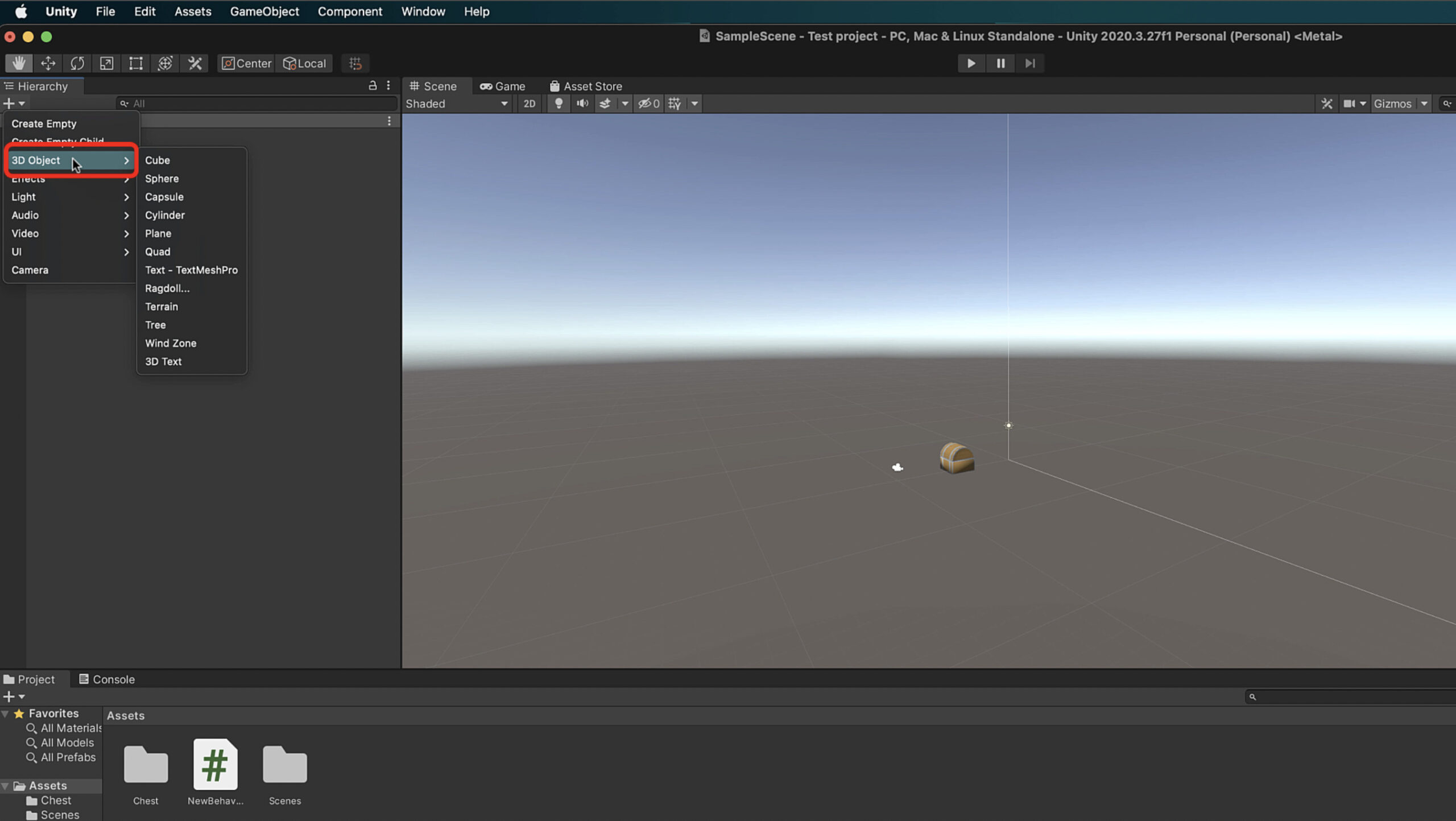The width and height of the screenshot is (1456, 821).
Task: Expand the Light submenu
Action: click(x=71, y=197)
